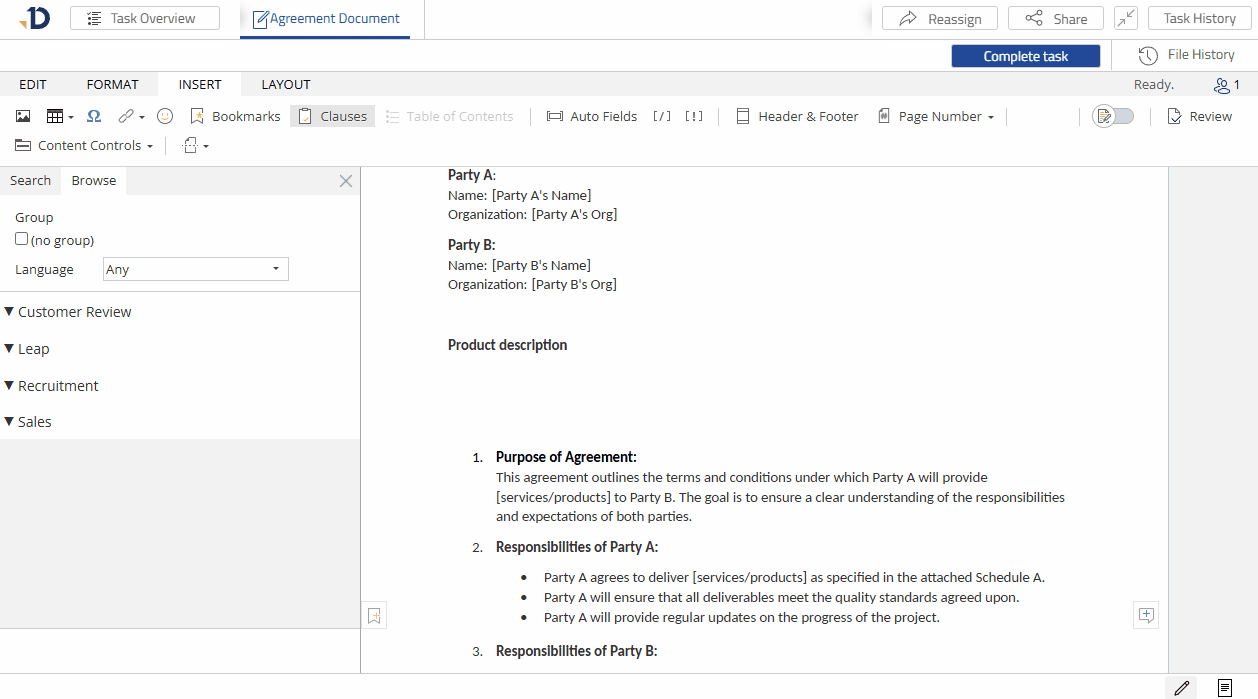Viewport: 1258px width, 699px height.
Task: Switch to the FORMAT ribbon tab
Action: click(112, 84)
